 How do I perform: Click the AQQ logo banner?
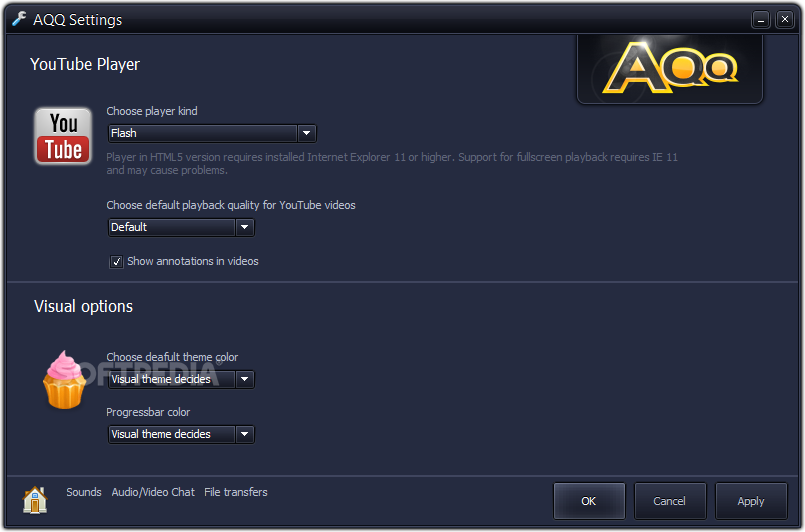pyautogui.click(x=670, y=68)
